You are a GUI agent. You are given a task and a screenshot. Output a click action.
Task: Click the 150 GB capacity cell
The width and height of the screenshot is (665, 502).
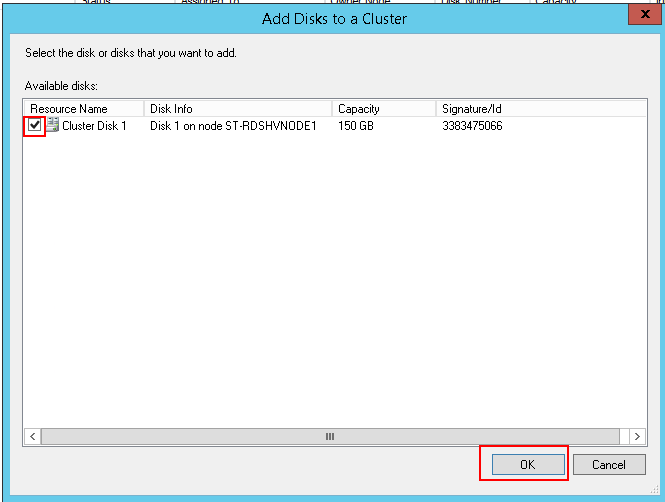click(356, 126)
